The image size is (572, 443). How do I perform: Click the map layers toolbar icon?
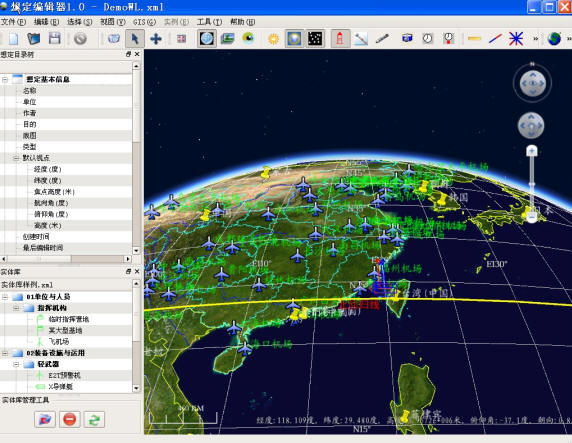click(227, 38)
